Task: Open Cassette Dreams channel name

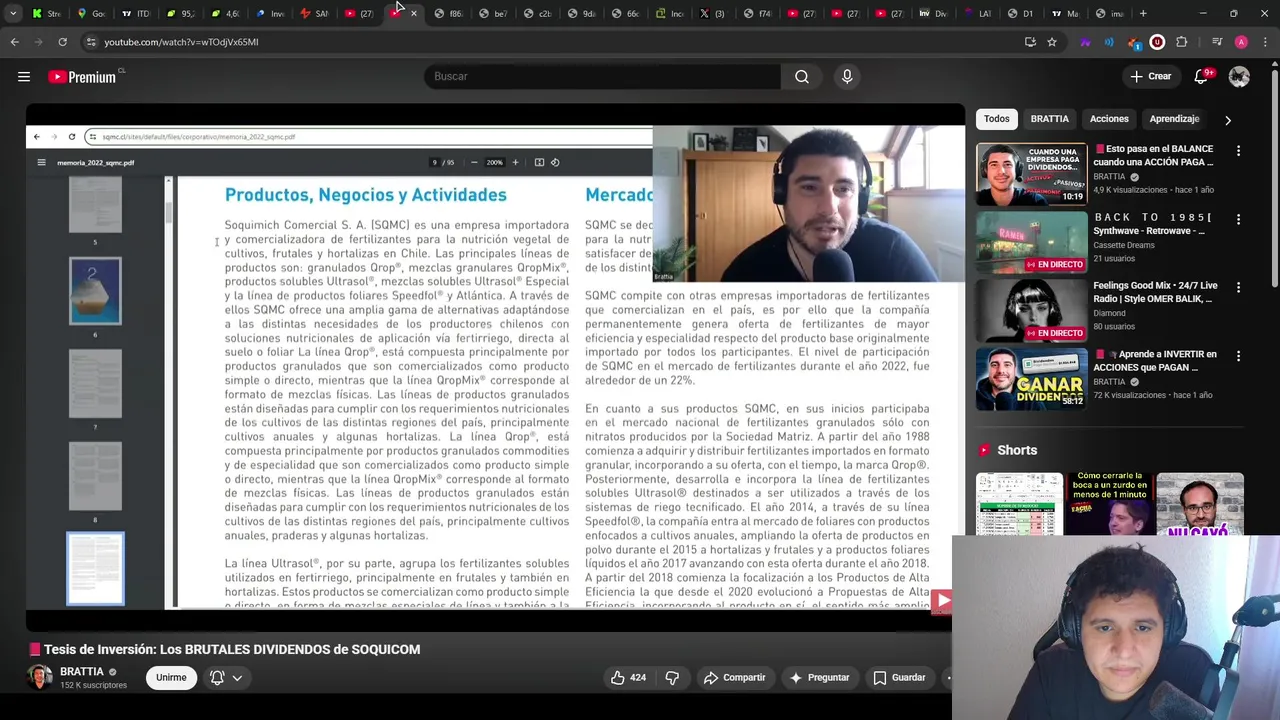Action: [1124, 245]
